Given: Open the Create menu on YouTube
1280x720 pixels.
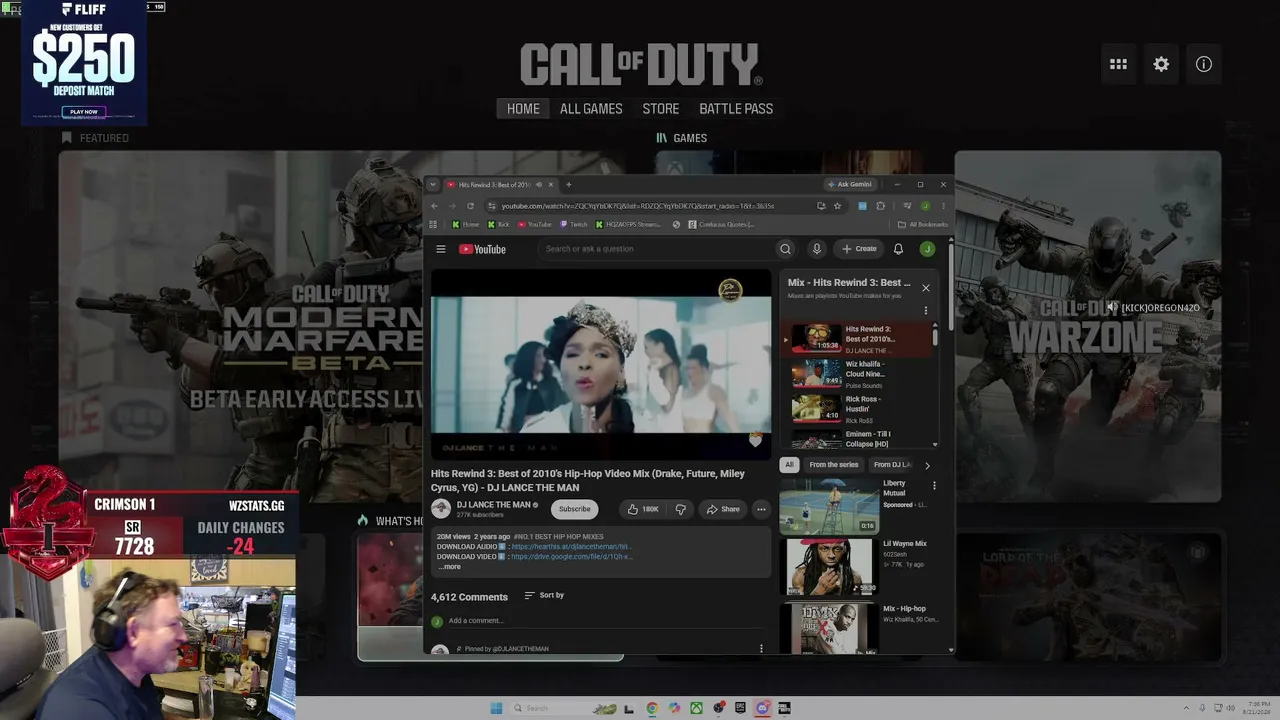Looking at the screenshot, I should coord(859,249).
